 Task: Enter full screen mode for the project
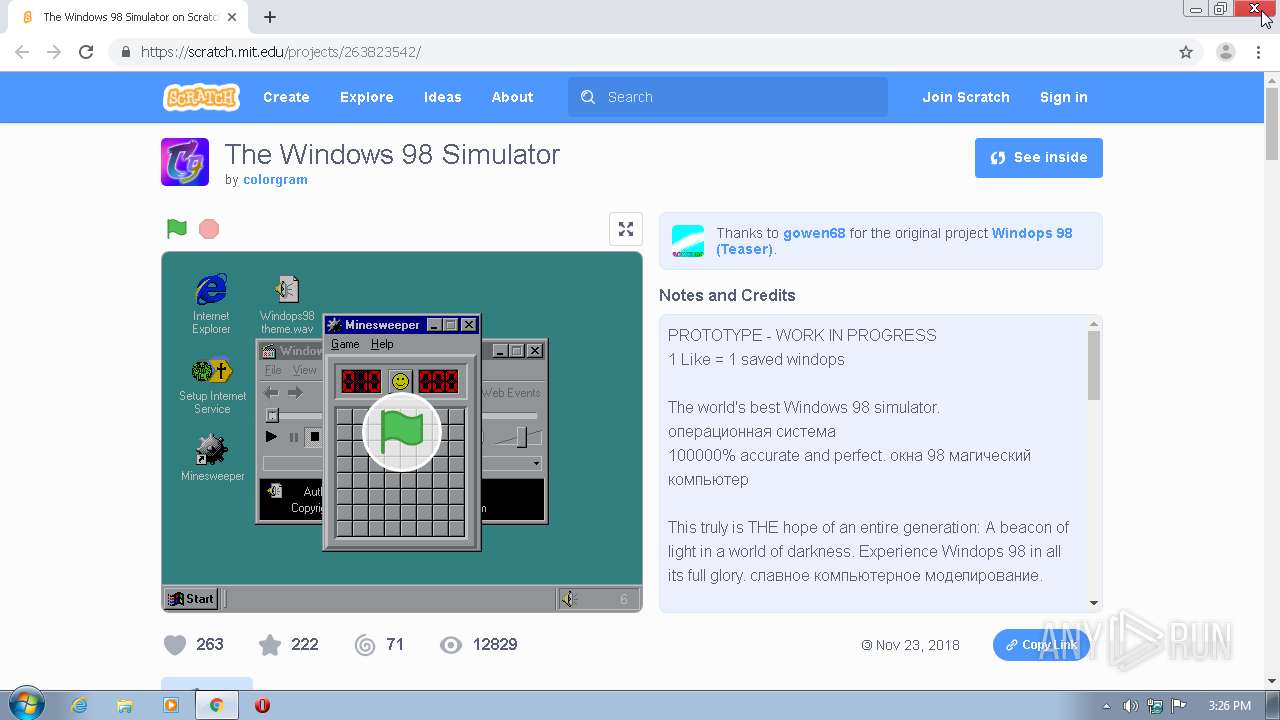pyautogui.click(x=626, y=229)
